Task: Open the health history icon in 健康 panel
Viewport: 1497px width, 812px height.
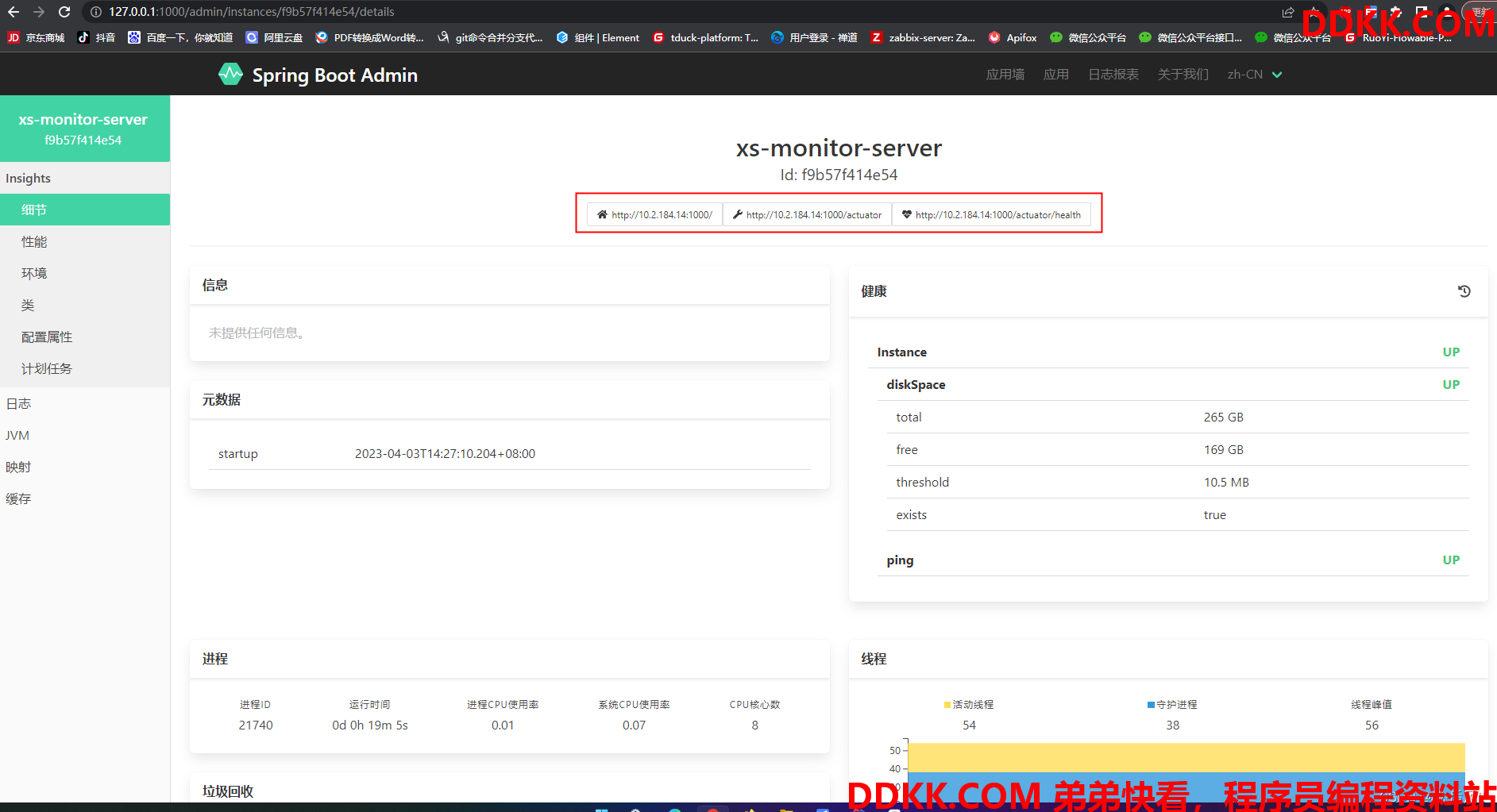Action: pyautogui.click(x=1464, y=291)
